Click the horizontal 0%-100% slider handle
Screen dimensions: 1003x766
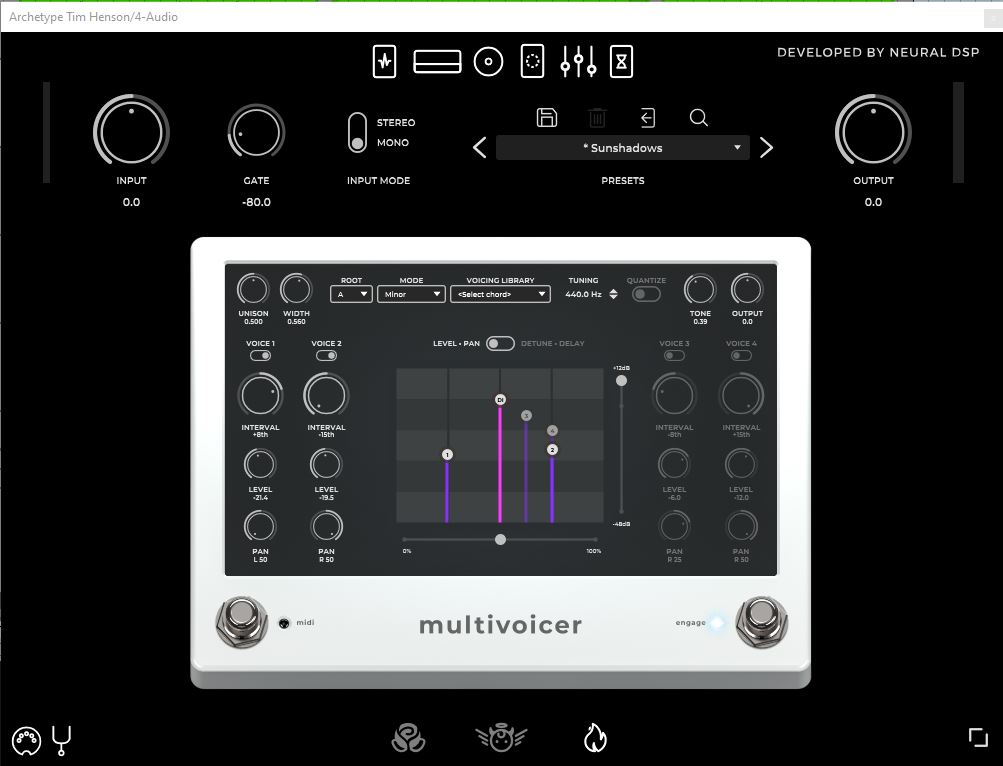(x=500, y=539)
